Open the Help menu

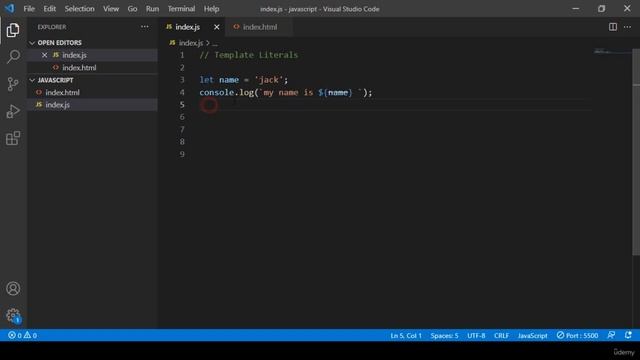(x=211, y=9)
